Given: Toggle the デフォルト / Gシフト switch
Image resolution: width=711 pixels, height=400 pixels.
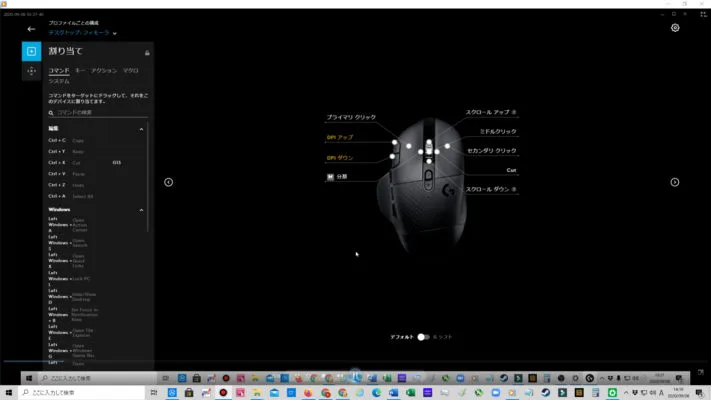Looking at the screenshot, I should click(x=423, y=337).
